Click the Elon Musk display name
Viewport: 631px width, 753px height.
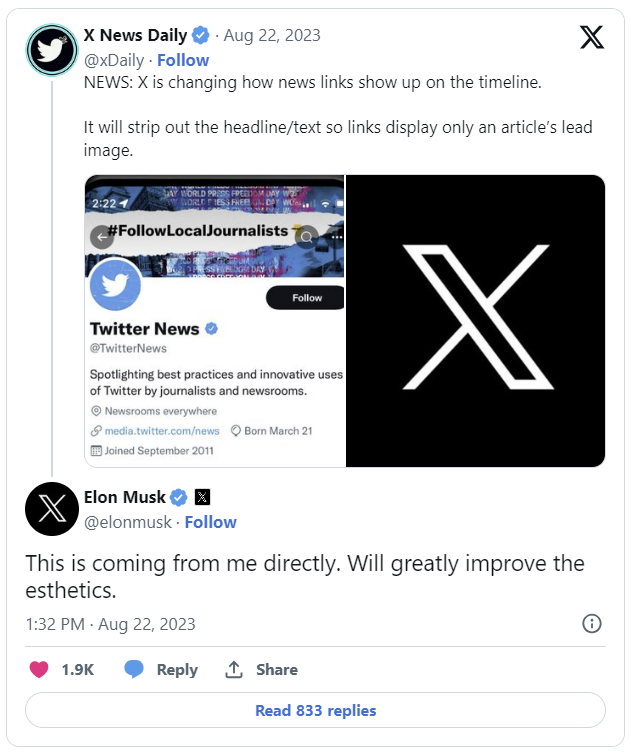point(125,497)
